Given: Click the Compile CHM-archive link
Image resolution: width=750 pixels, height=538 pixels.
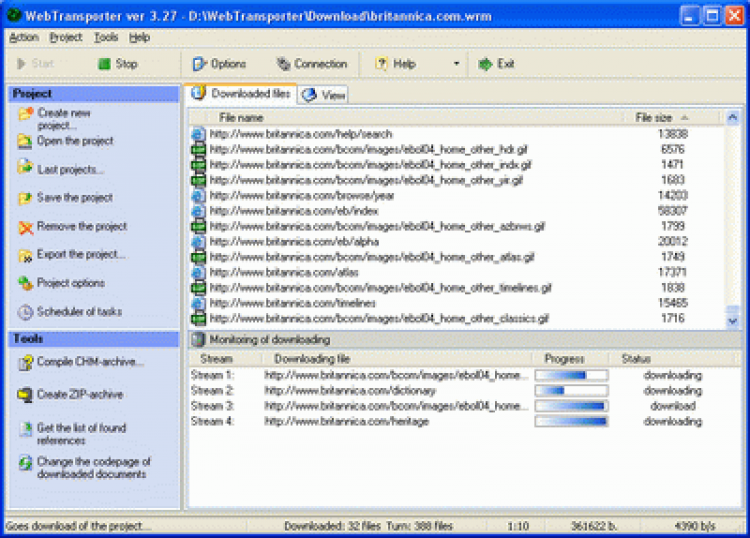Looking at the screenshot, I should (90, 362).
